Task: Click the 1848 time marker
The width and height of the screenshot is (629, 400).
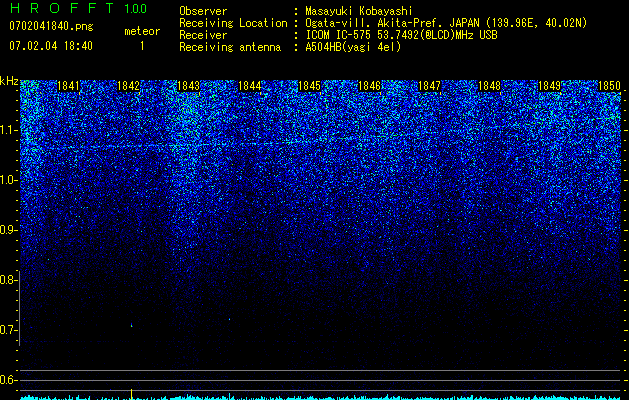Action: click(489, 86)
